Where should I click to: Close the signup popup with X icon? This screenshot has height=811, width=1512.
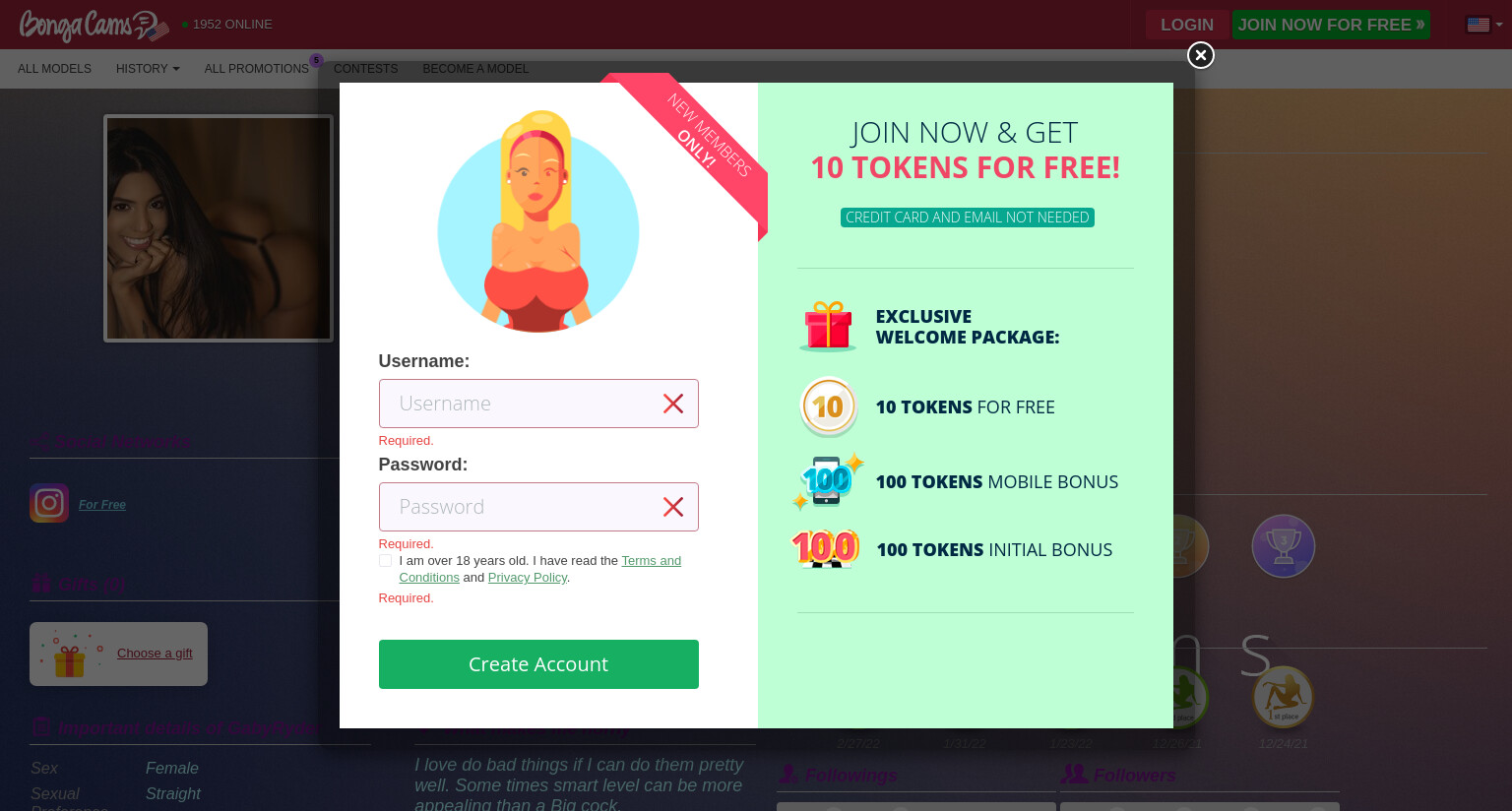(x=1200, y=55)
